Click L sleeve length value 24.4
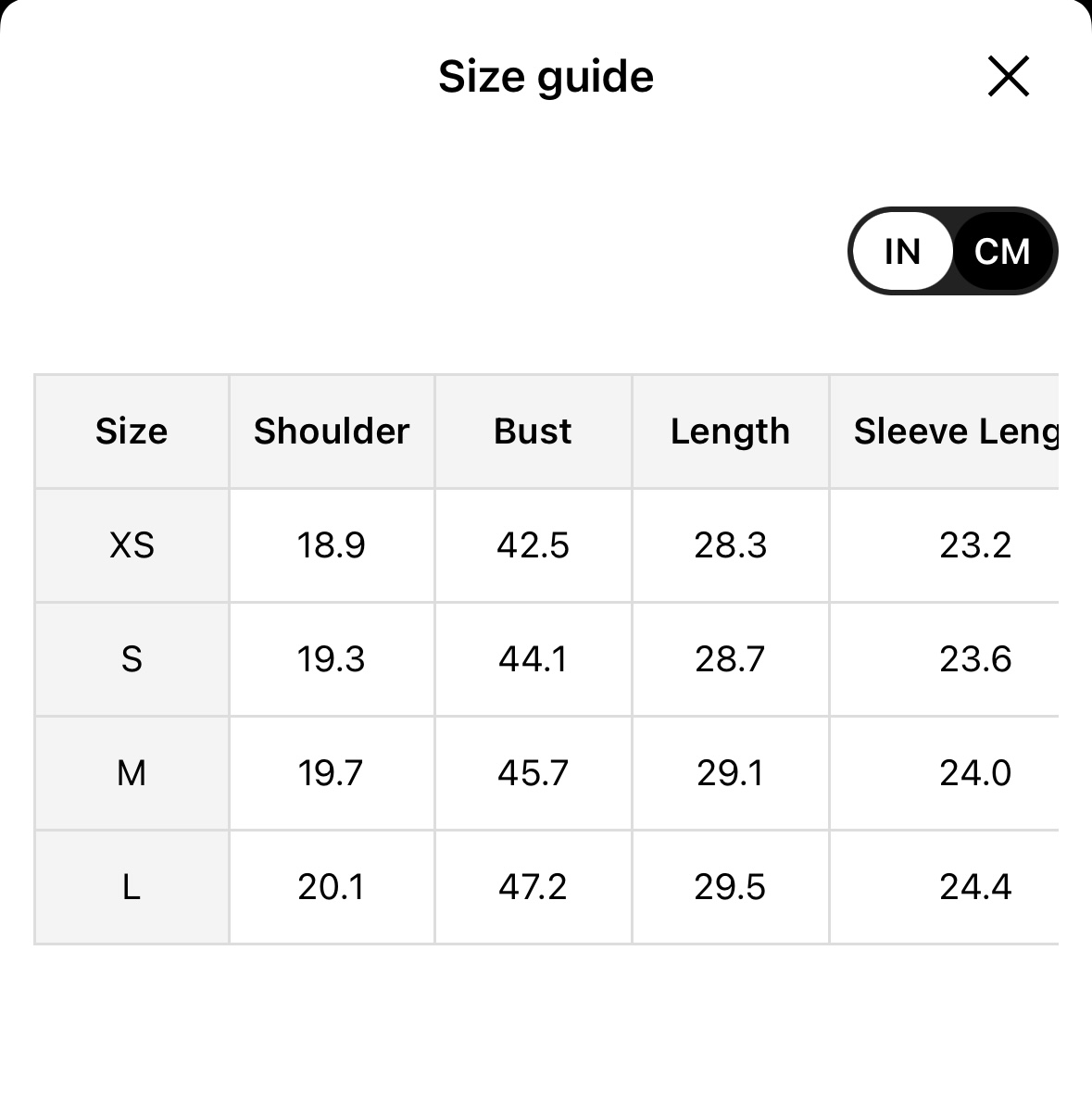This screenshot has width=1092, height=1113. point(975,887)
